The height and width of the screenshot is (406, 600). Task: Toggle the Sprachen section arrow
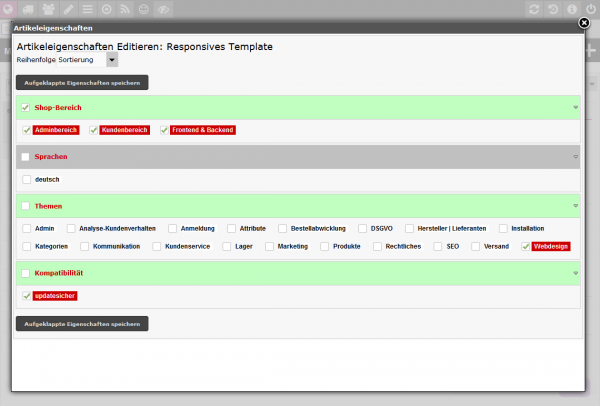(x=575, y=157)
